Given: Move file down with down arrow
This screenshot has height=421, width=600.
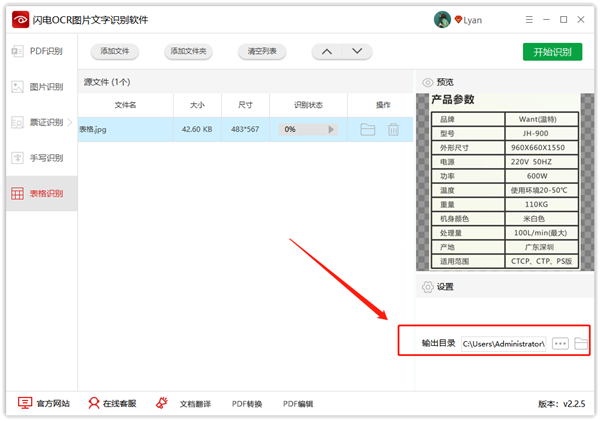Looking at the screenshot, I should point(355,52).
